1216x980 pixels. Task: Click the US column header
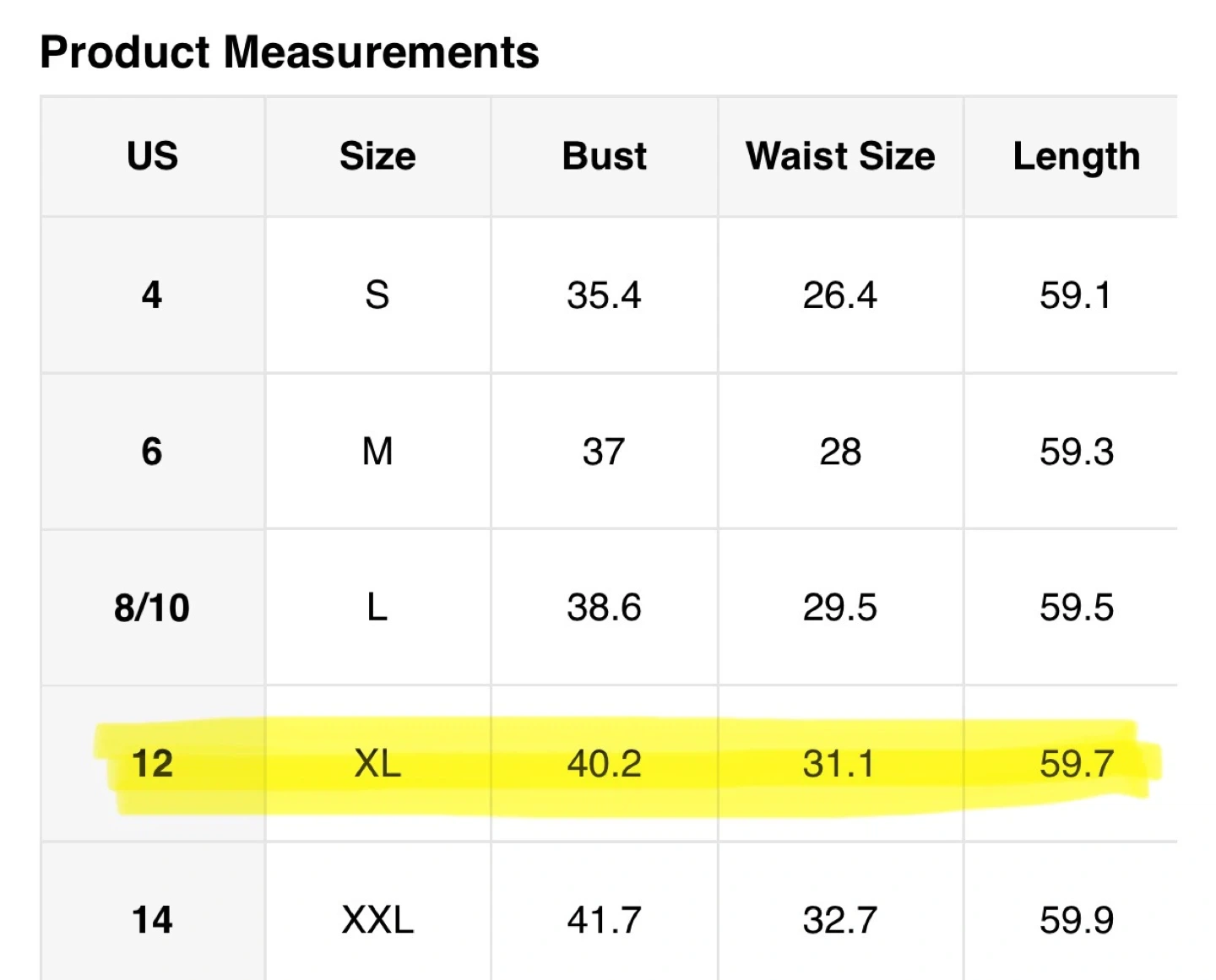click(x=153, y=156)
